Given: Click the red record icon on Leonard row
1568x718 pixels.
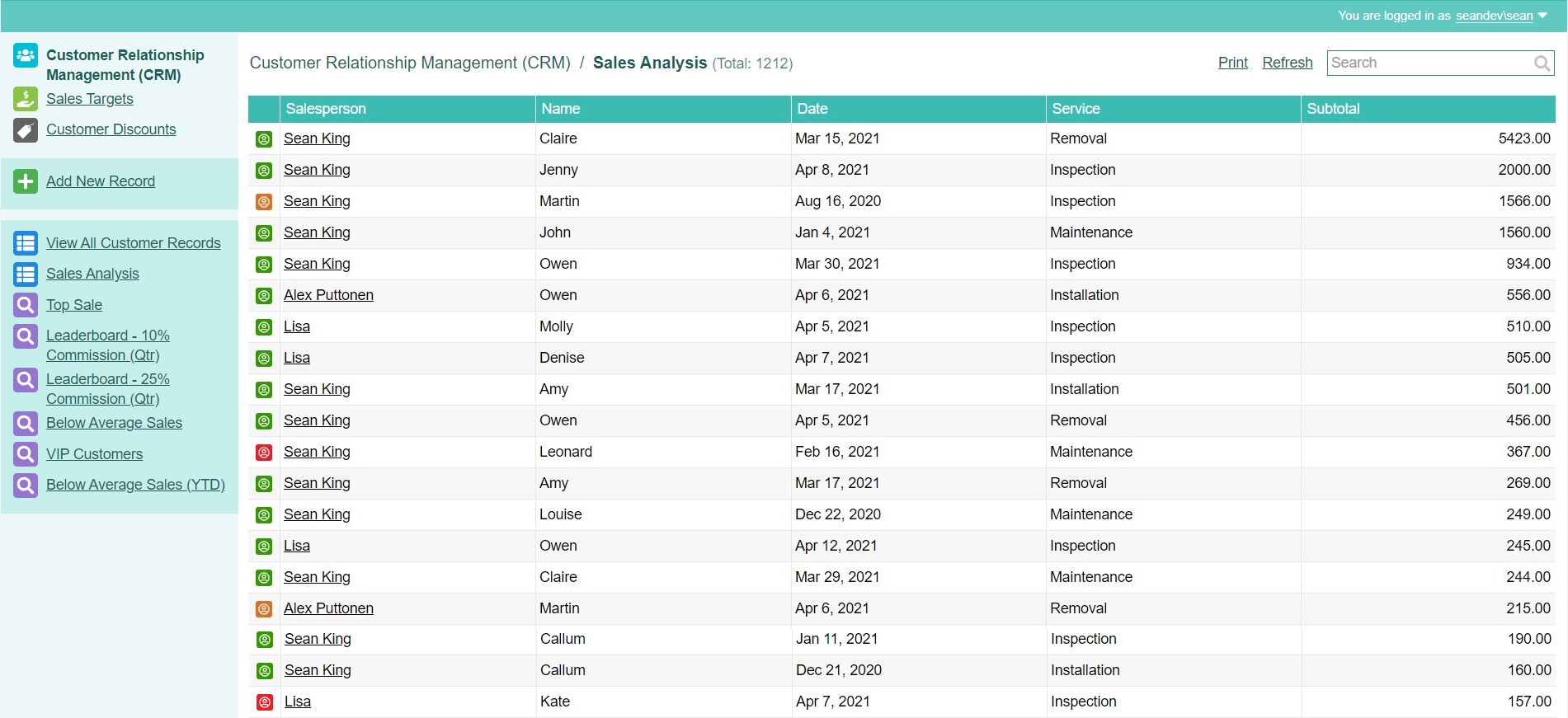Looking at the screenshot, I should pyautogui.click(x=264, y=453).
